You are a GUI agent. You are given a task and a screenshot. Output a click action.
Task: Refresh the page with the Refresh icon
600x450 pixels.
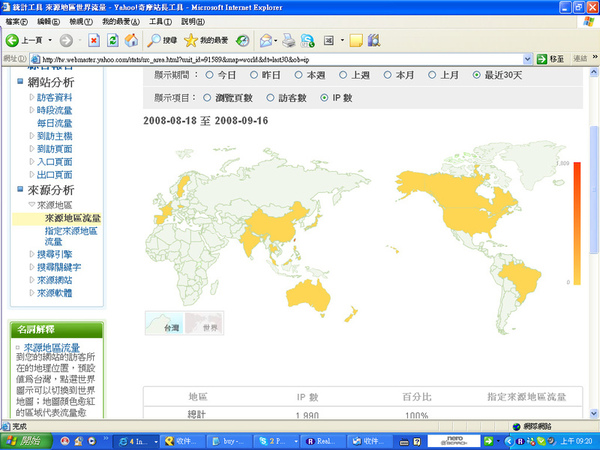(x=112, y=40)
